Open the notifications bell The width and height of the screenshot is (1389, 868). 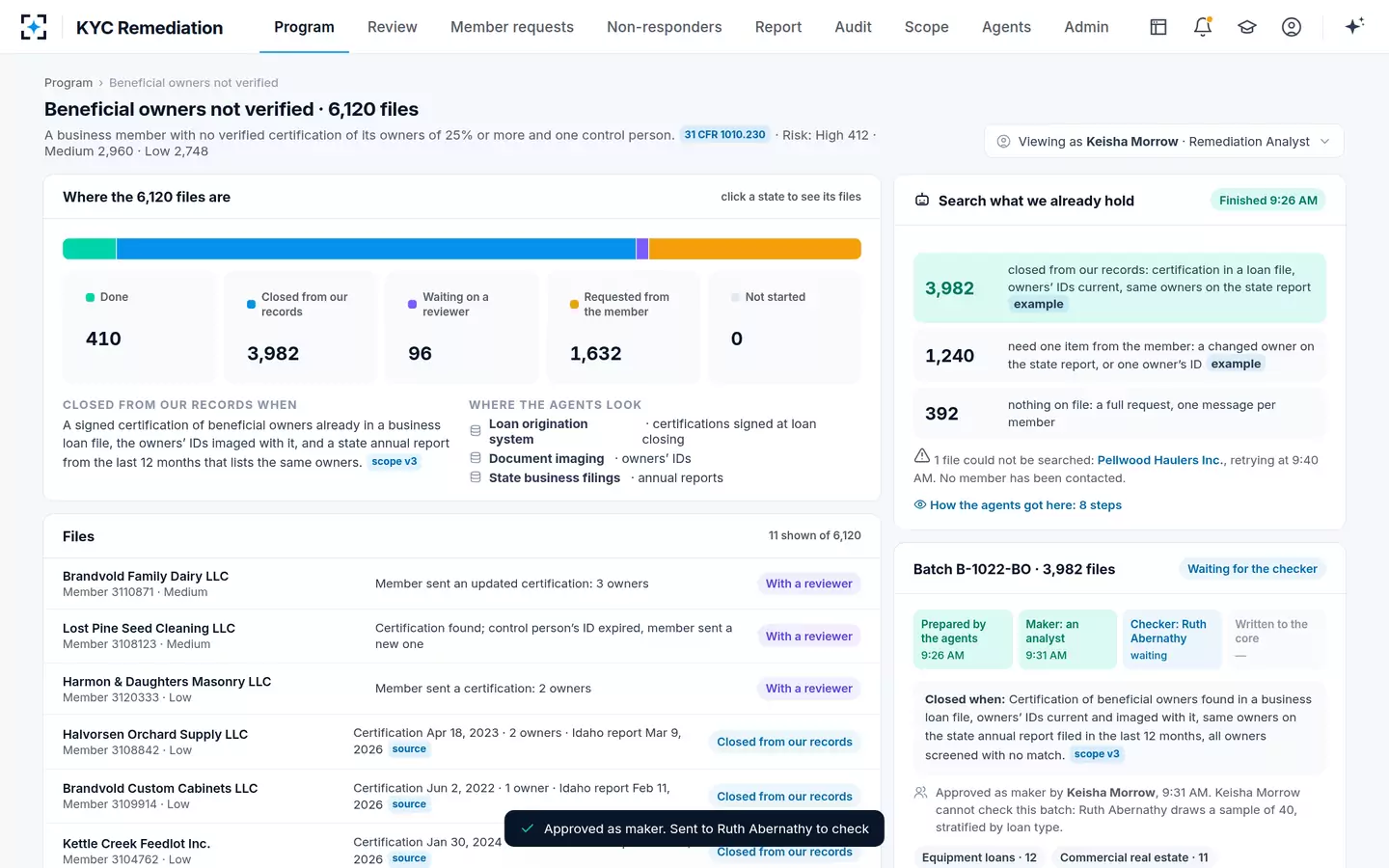coord(1203,27)
